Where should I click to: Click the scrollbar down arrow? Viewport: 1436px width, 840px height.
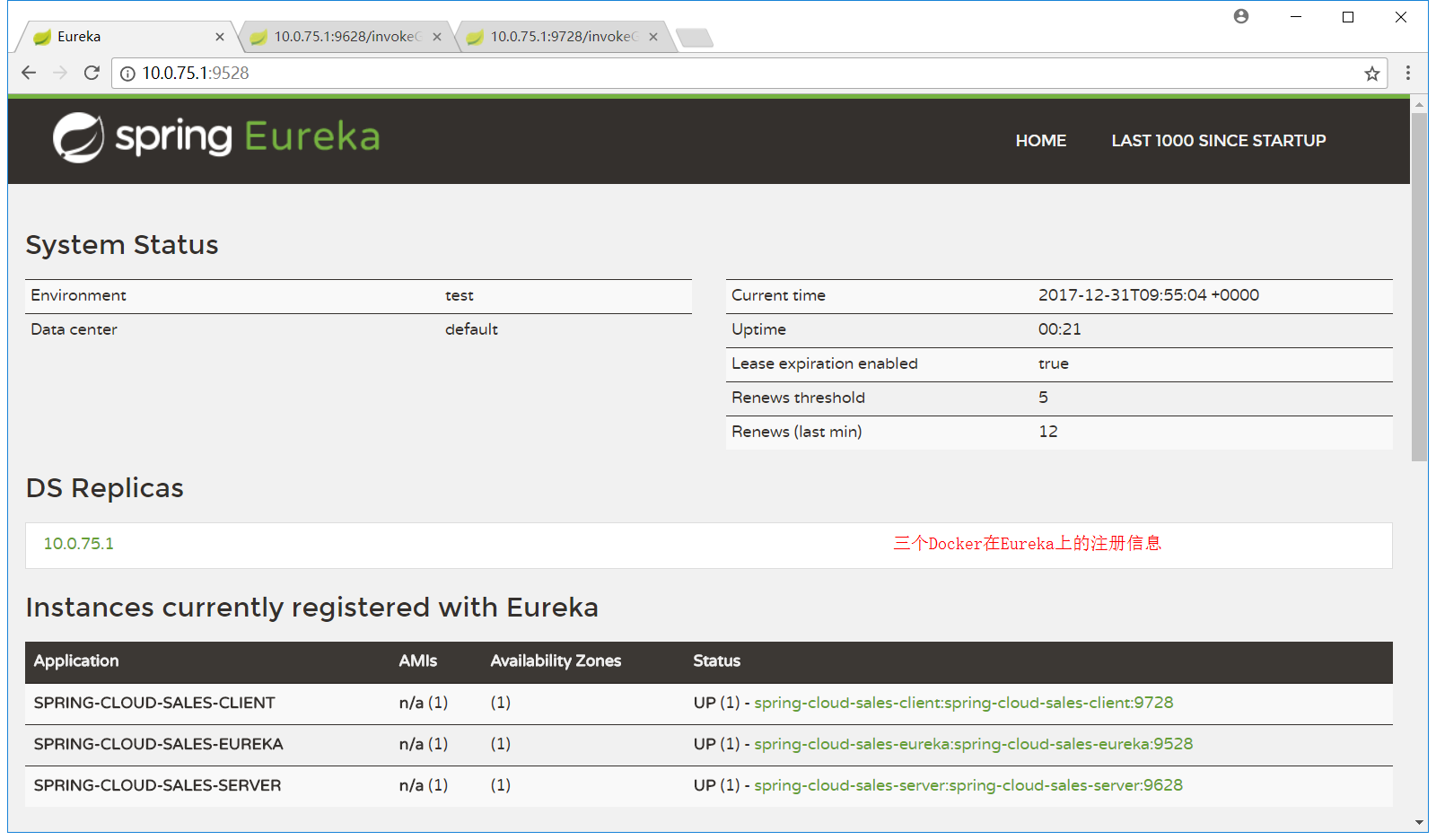1419,822
